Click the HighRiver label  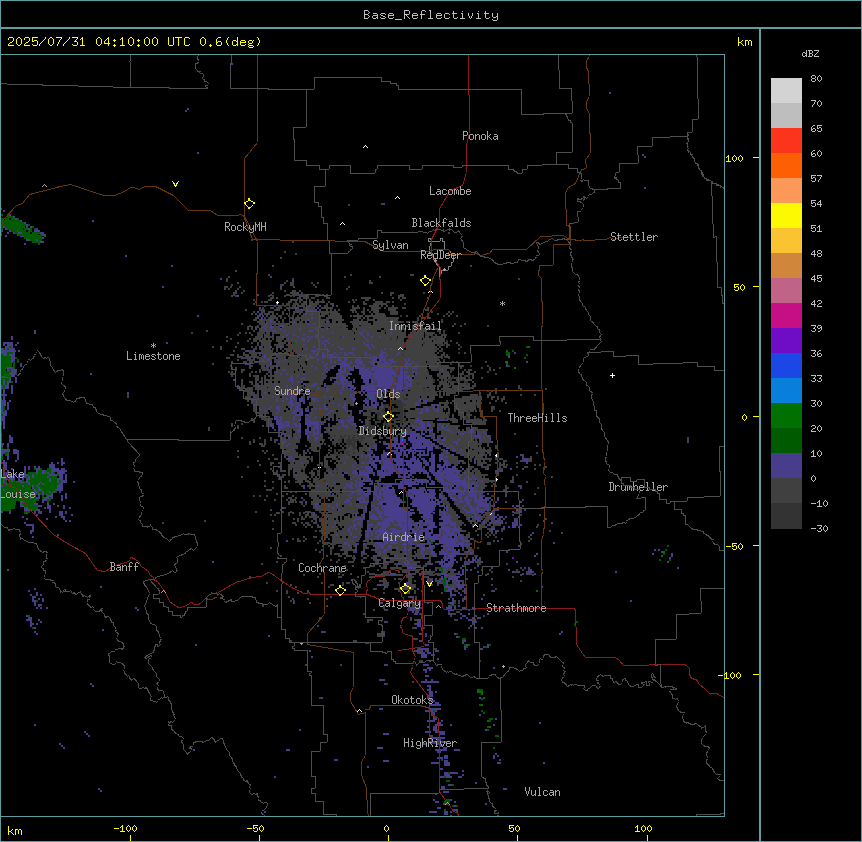tap(430, 743)
